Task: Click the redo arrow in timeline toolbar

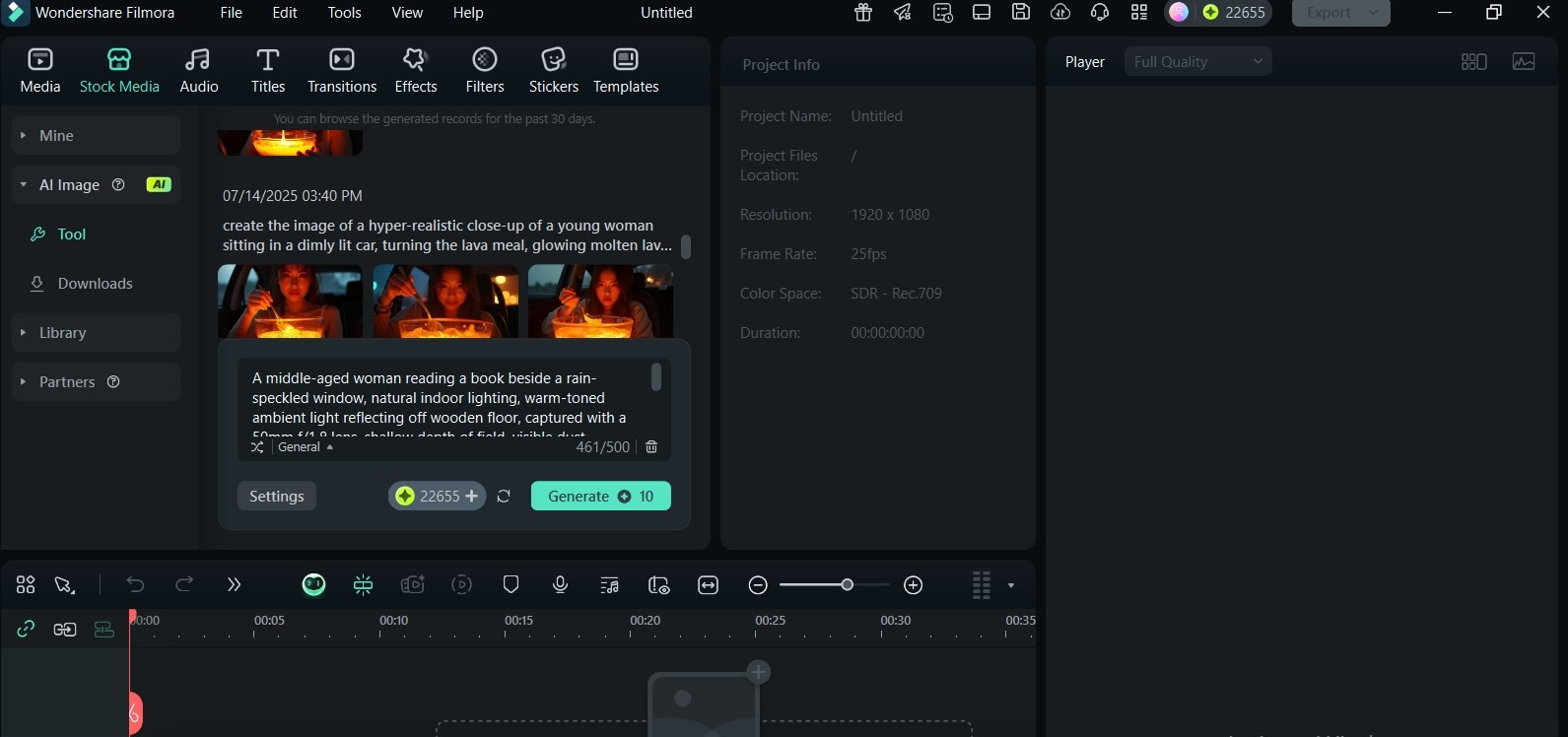Action: click(184, 584)
